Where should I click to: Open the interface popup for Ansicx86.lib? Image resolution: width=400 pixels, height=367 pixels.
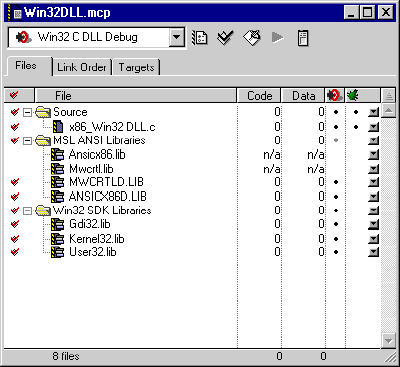[374, 155]
